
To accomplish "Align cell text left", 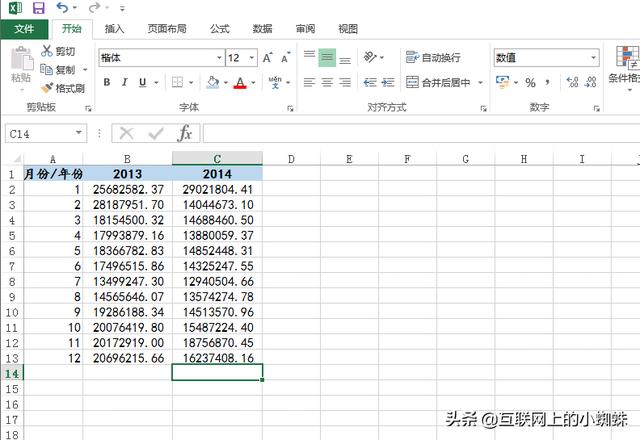I will pos(309,82).
